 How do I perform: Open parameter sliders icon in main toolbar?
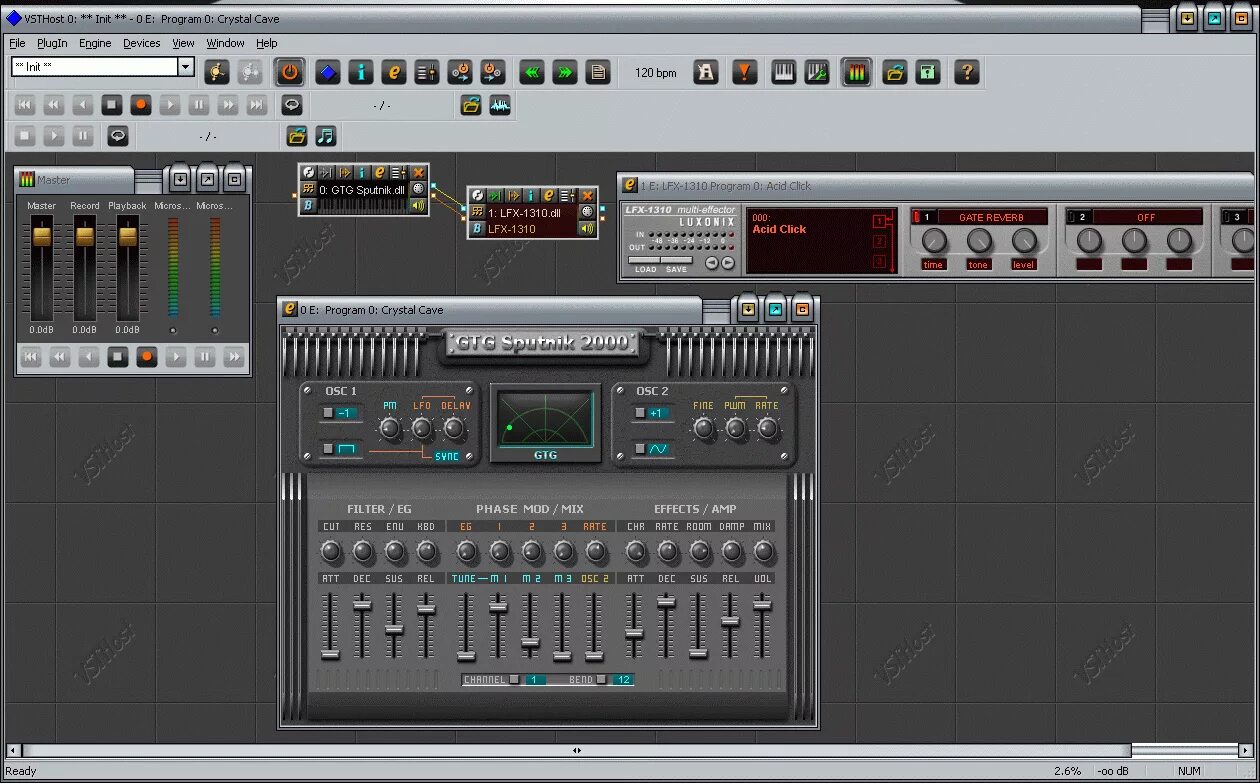point(427,72)
